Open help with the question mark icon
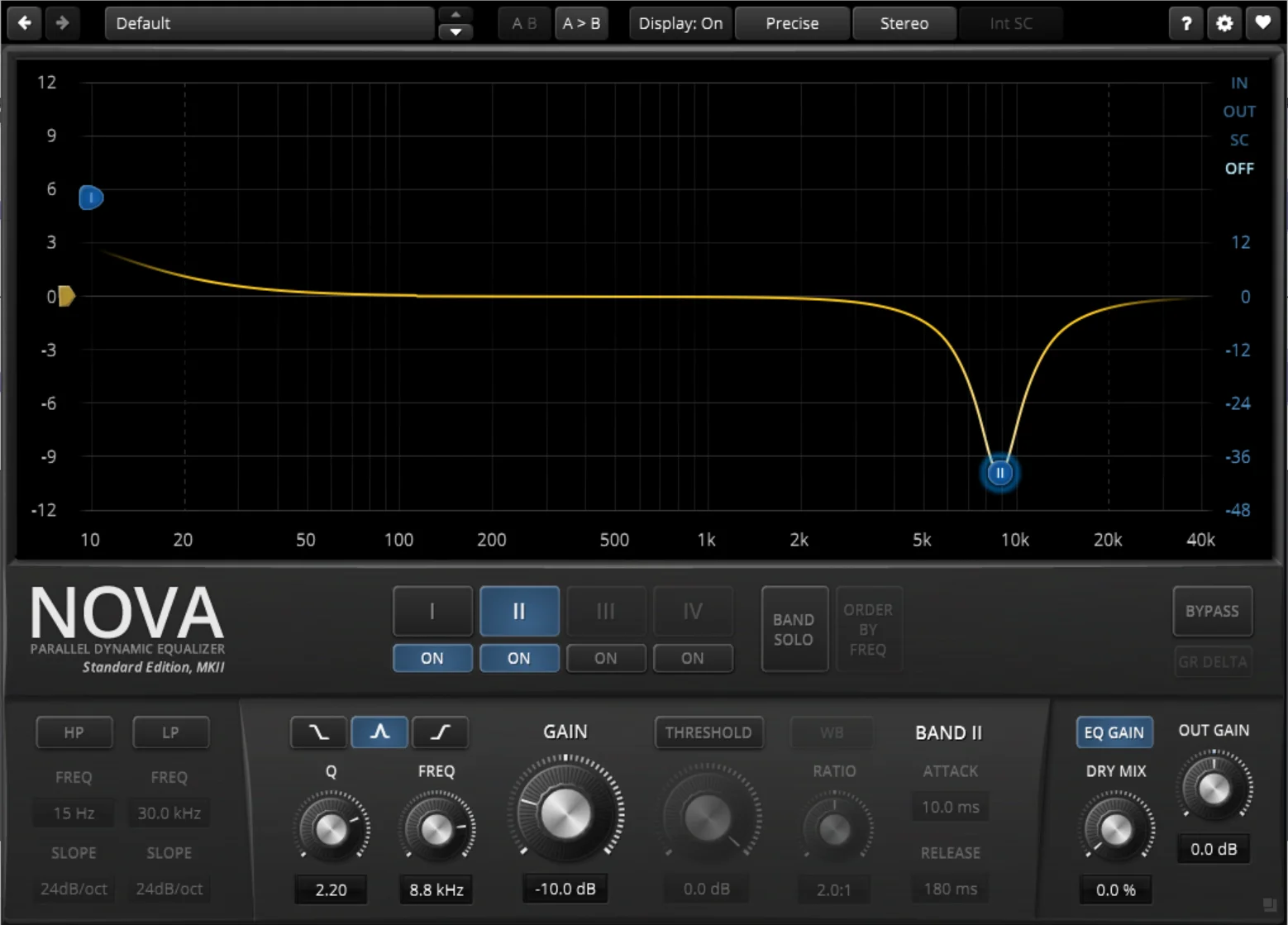Viewport: 1288px width, 925px height. click(1186, 23)
